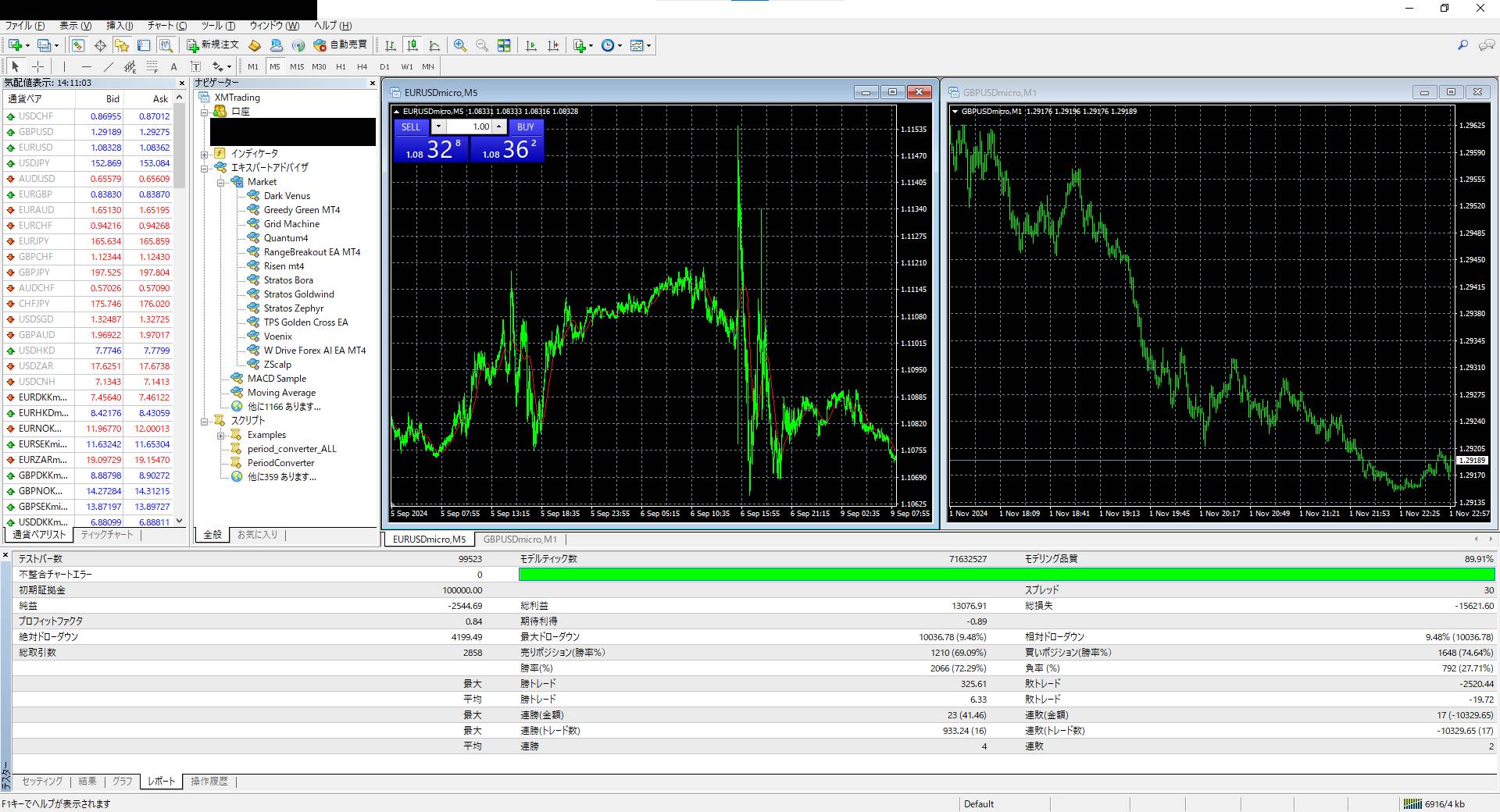This screenshot has width=1500, height=812.
Task: Tile chart windows with grid icon
Action: coord(504,45)
